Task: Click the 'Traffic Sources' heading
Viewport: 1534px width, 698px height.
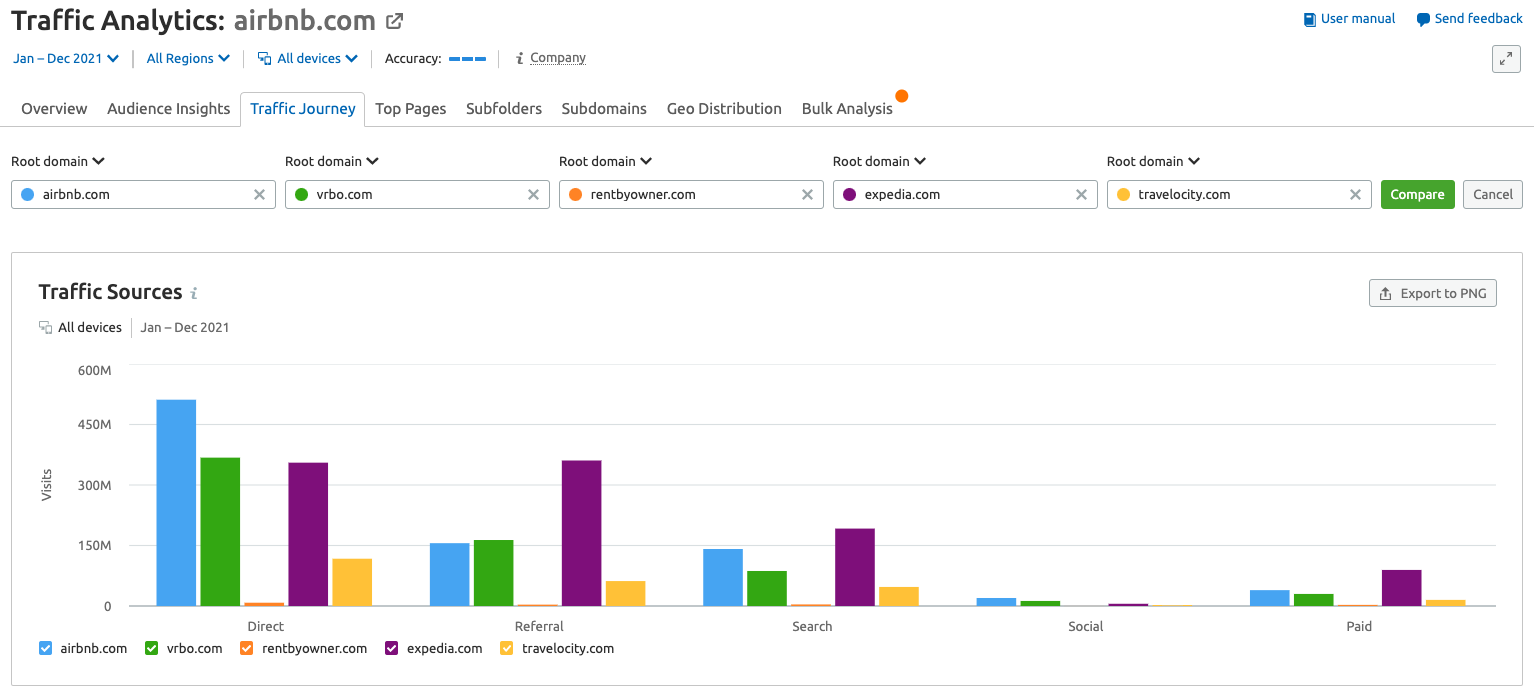Action: (110, 292)
